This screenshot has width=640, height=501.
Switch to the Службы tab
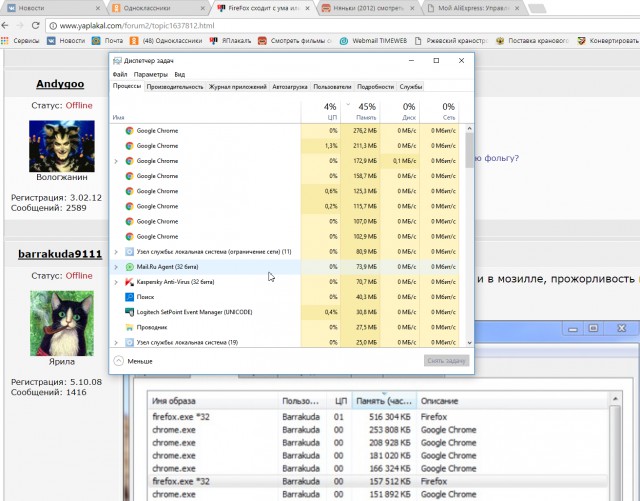(x=411, y=87)
